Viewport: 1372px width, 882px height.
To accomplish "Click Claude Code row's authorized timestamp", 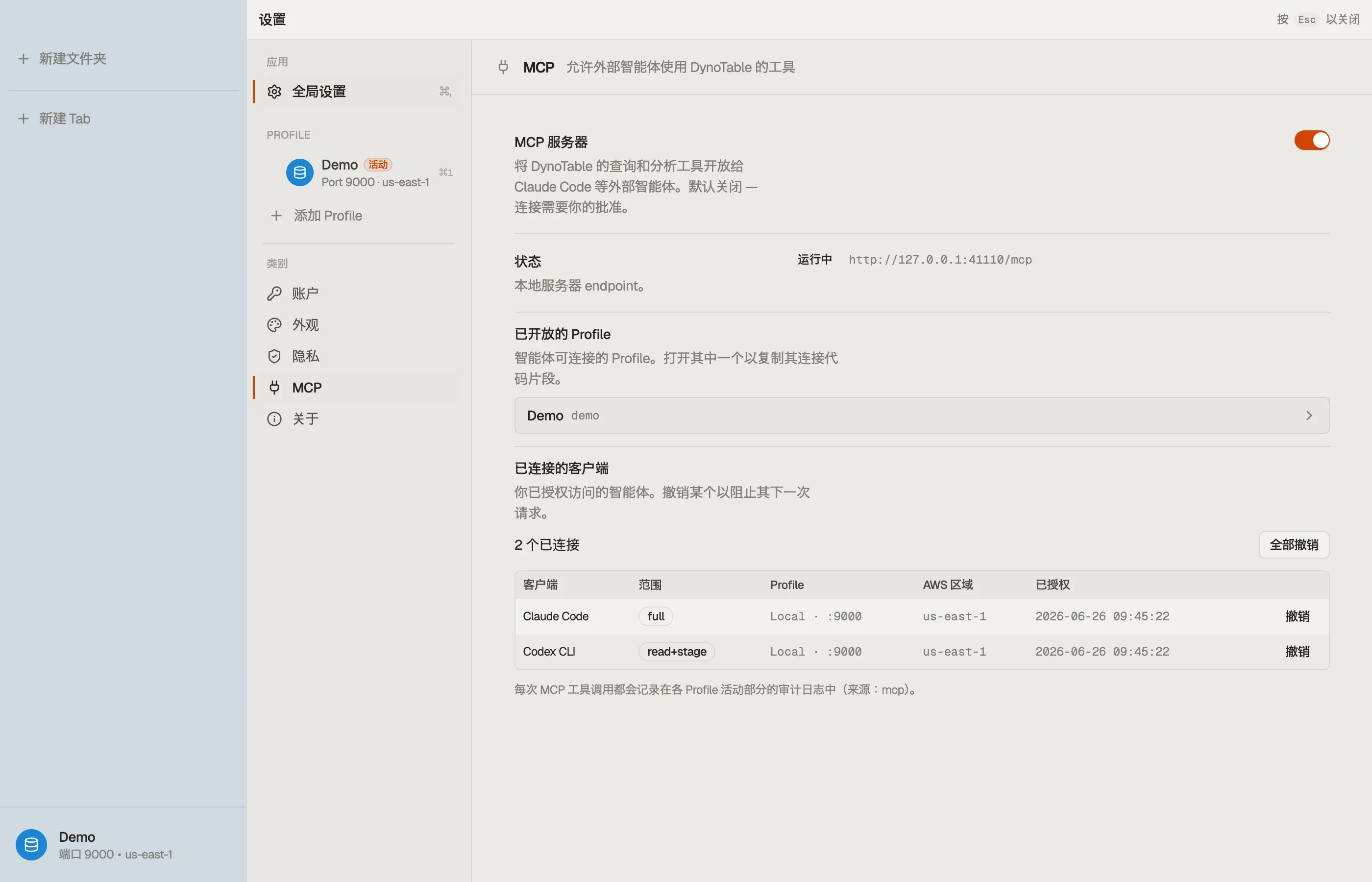I will tap(1102, 616).
